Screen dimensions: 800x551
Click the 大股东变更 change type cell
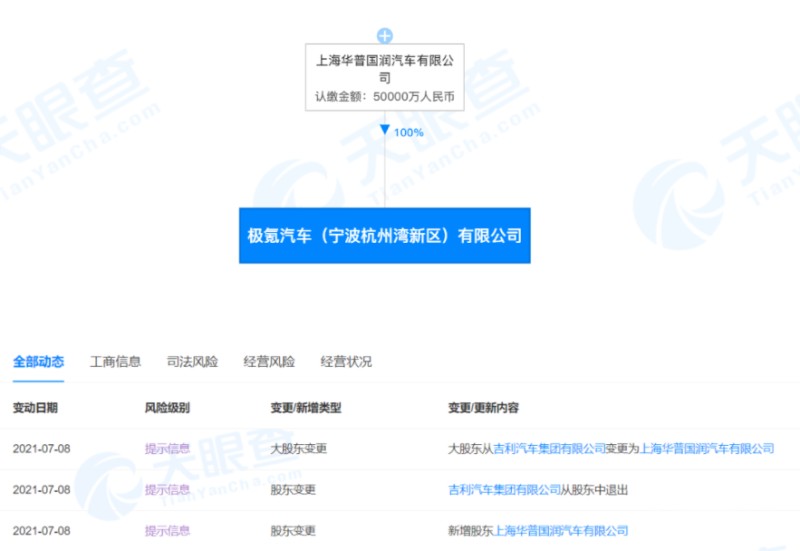298,449
